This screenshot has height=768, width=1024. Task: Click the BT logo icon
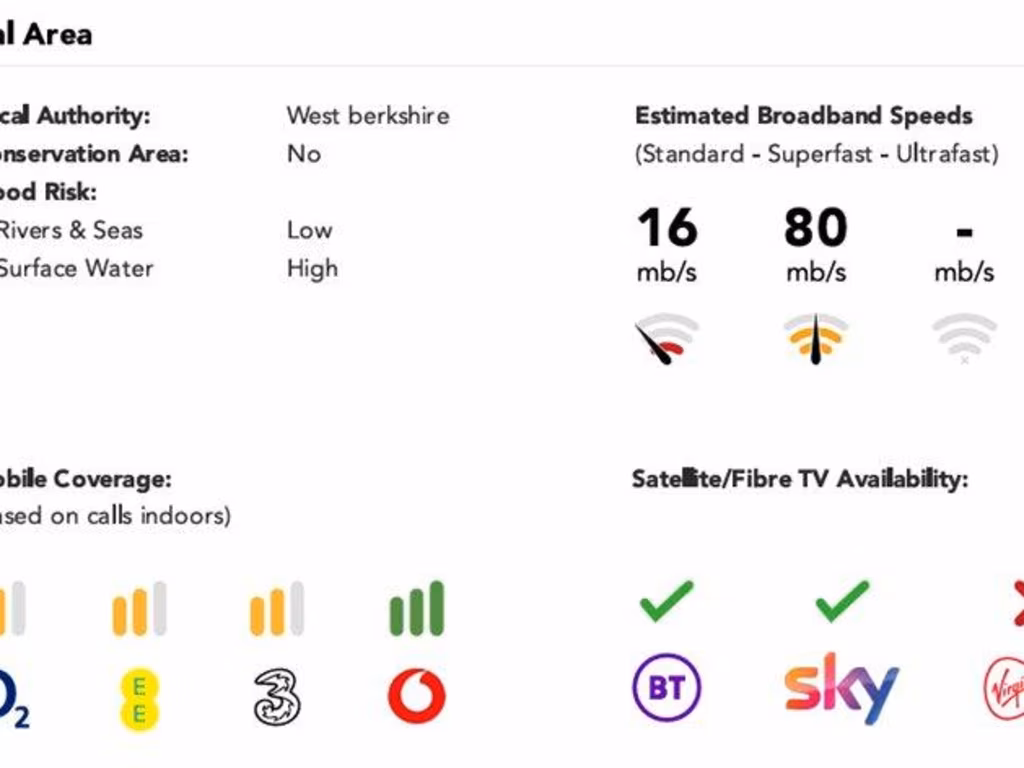(667, 689)
